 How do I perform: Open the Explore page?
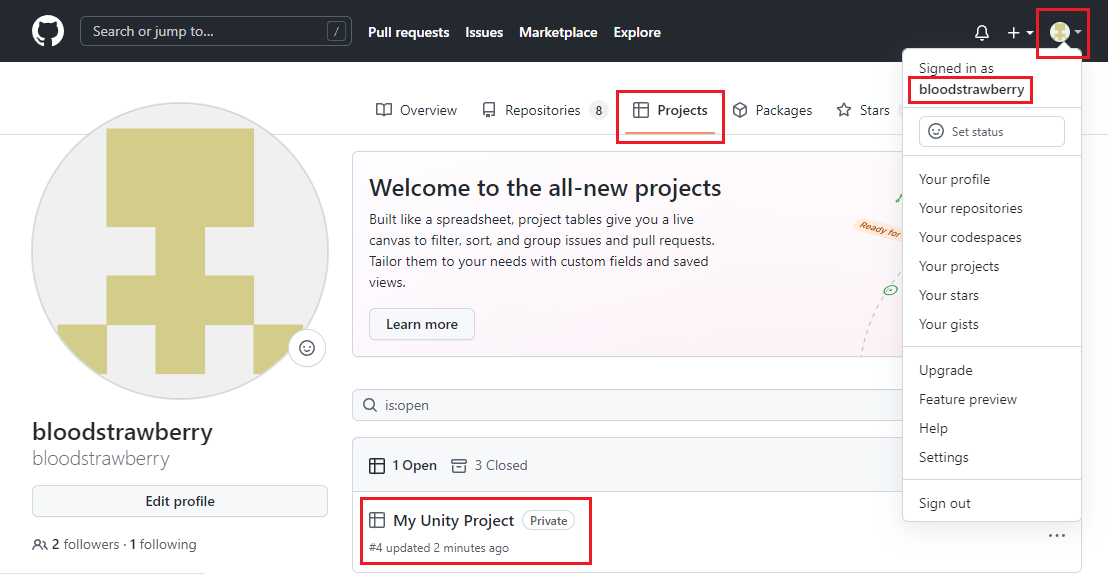(637, 33)
